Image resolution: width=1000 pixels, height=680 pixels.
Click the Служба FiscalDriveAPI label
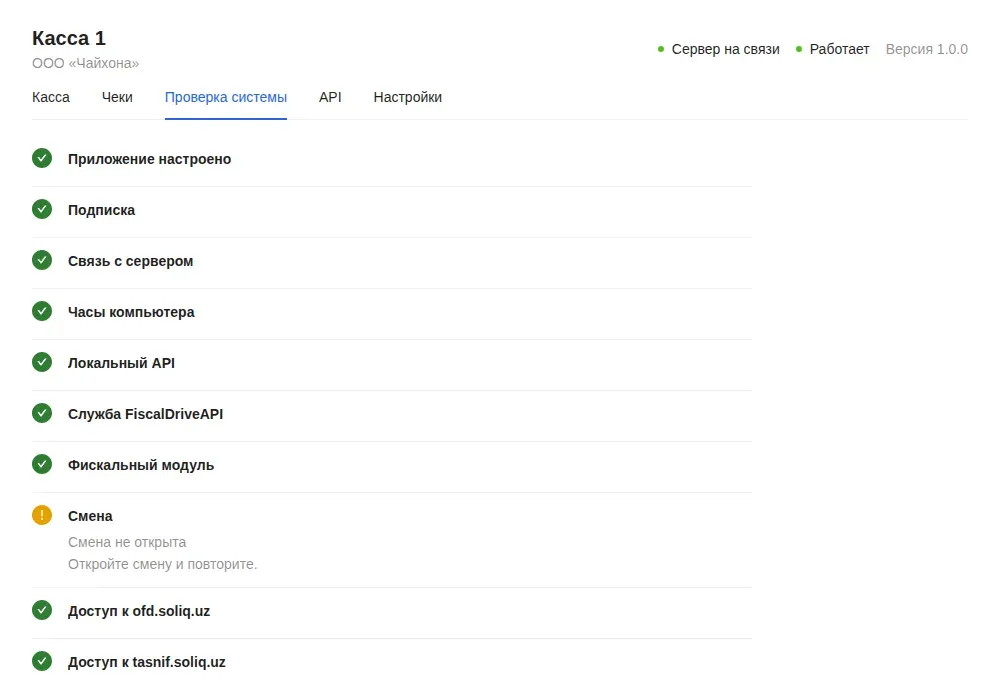[x=145, y=414]
